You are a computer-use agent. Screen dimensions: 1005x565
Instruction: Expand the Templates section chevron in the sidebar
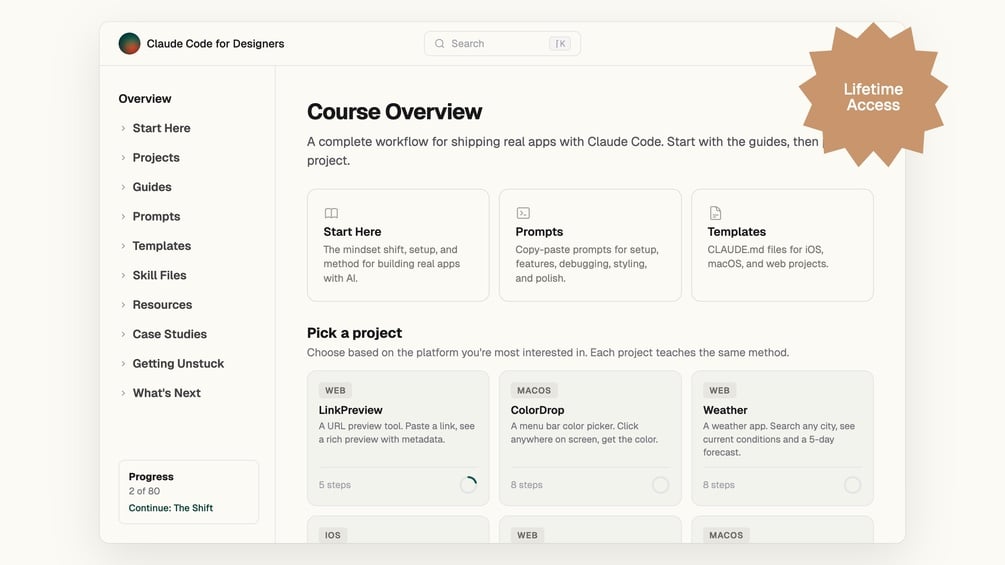click(123, 246)
